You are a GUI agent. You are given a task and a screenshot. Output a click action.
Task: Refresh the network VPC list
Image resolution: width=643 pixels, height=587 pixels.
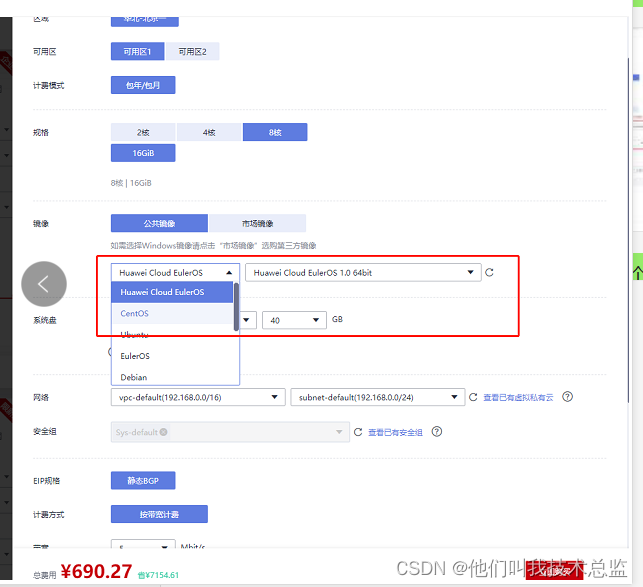point(473,397)
